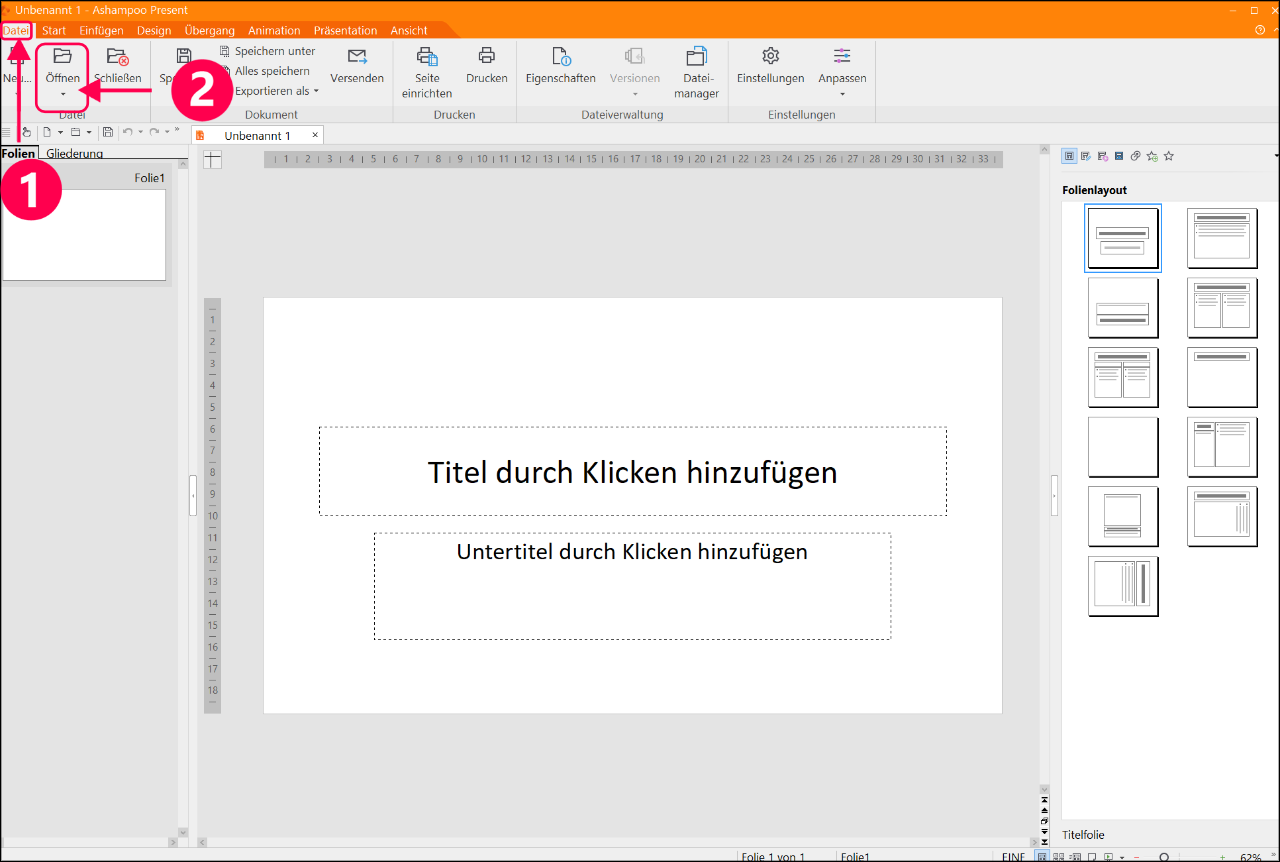
Task: Click the hand touch-mode icon in quick toolbar
Action: (x=26, y=132)
